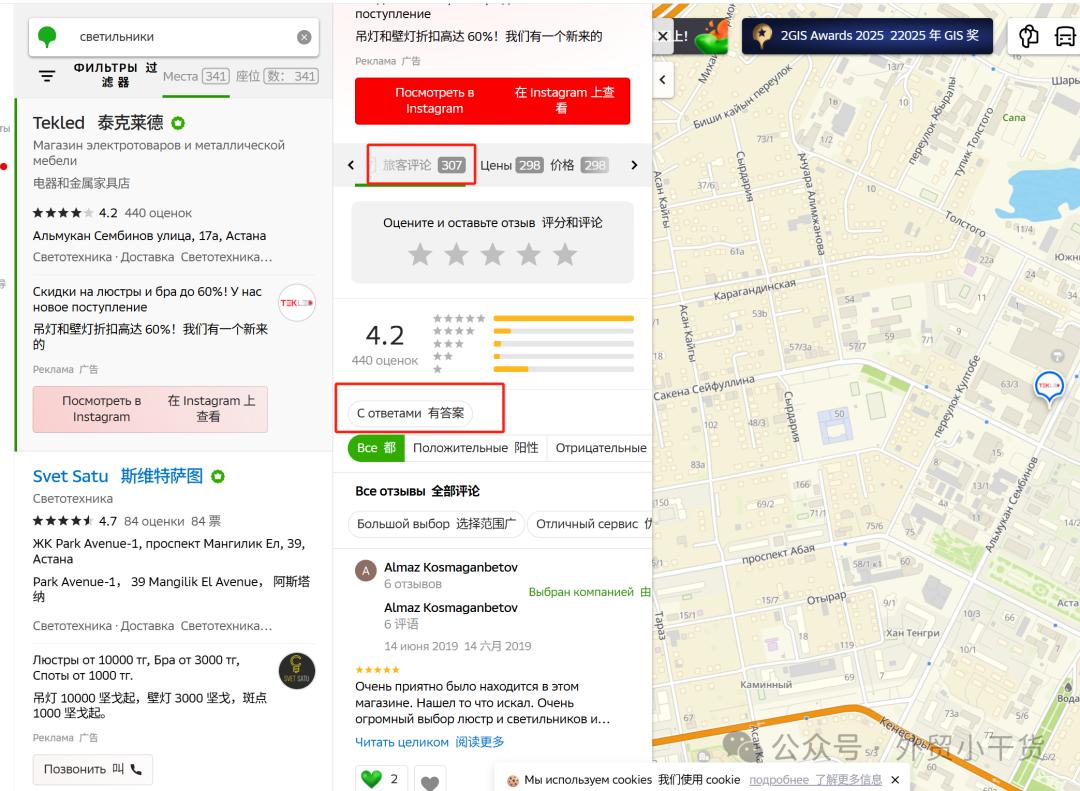Click the Tekled map pin marker

(x=1048, y=386)
